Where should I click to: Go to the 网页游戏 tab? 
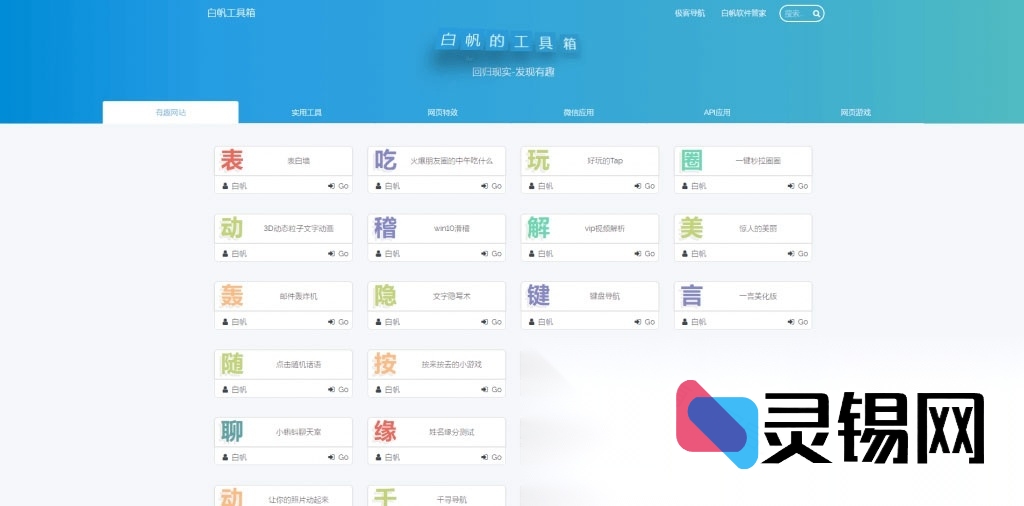(856, 112)
